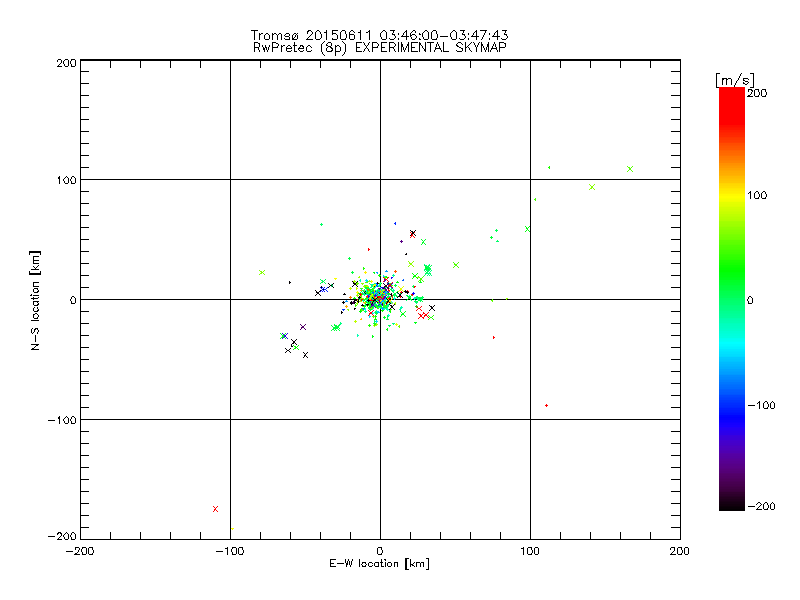Pick the blue region of the colorbar
The image size is (800, 600).
point(731,400)
